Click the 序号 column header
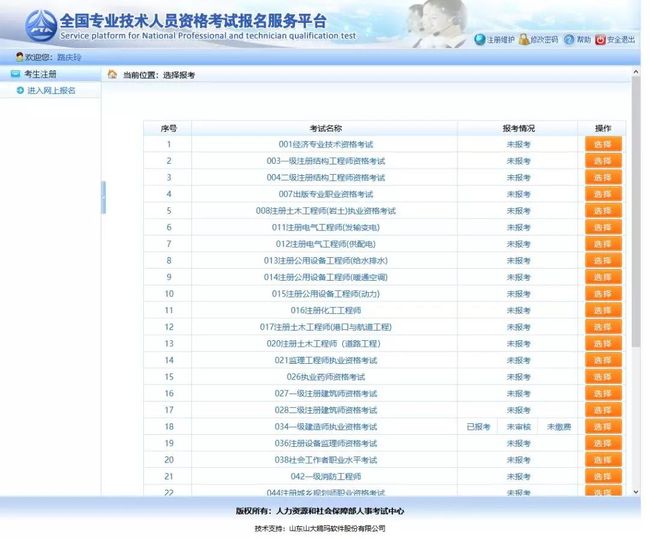The width and height of the screenshot is (650, 539). coord(168,128)
